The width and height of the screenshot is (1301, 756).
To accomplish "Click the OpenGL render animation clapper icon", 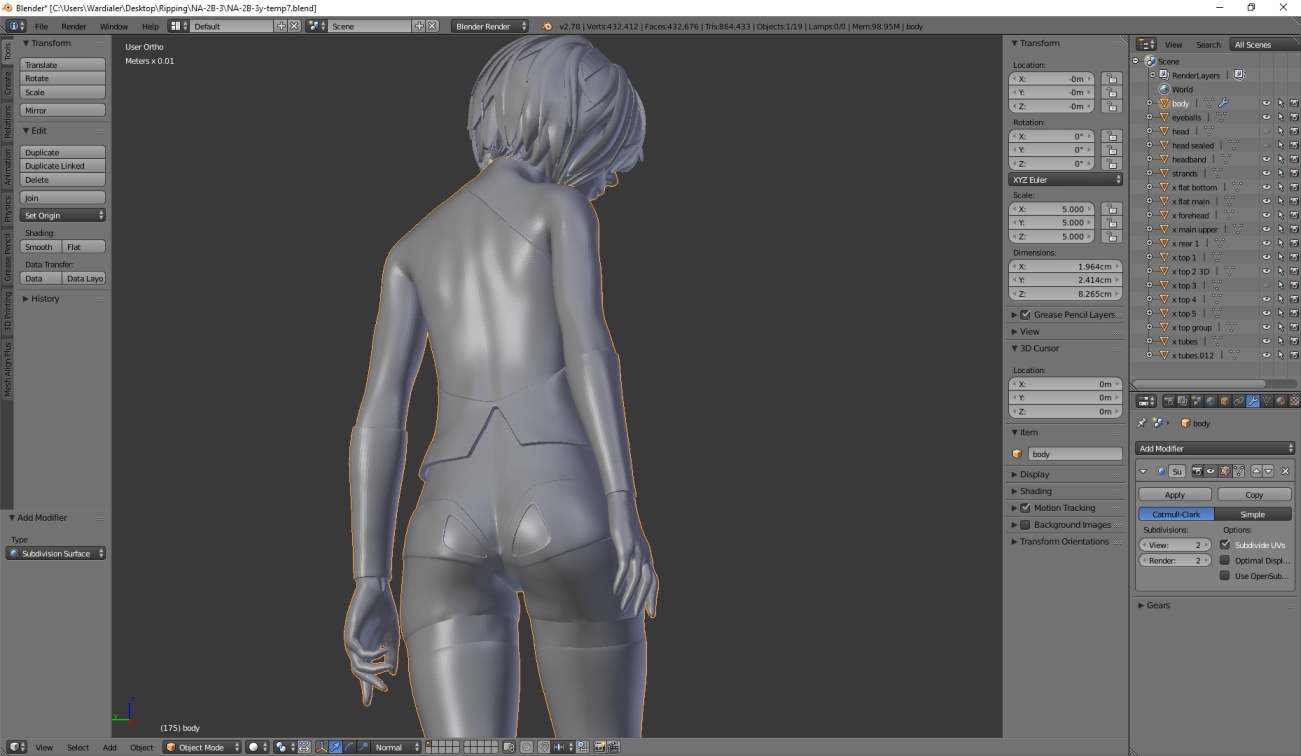I will coord(613,747).
